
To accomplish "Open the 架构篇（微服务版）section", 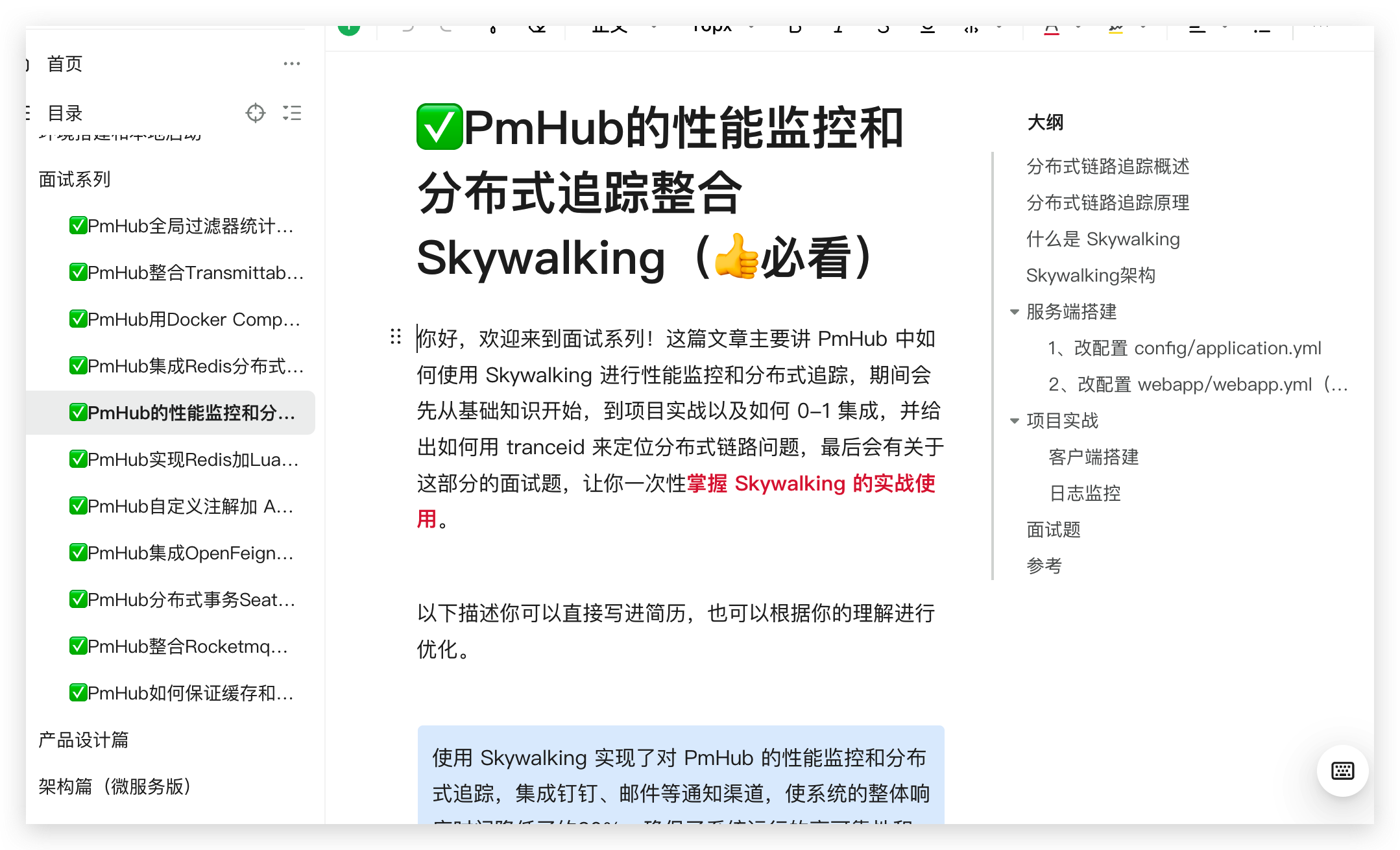I will 115,786.
